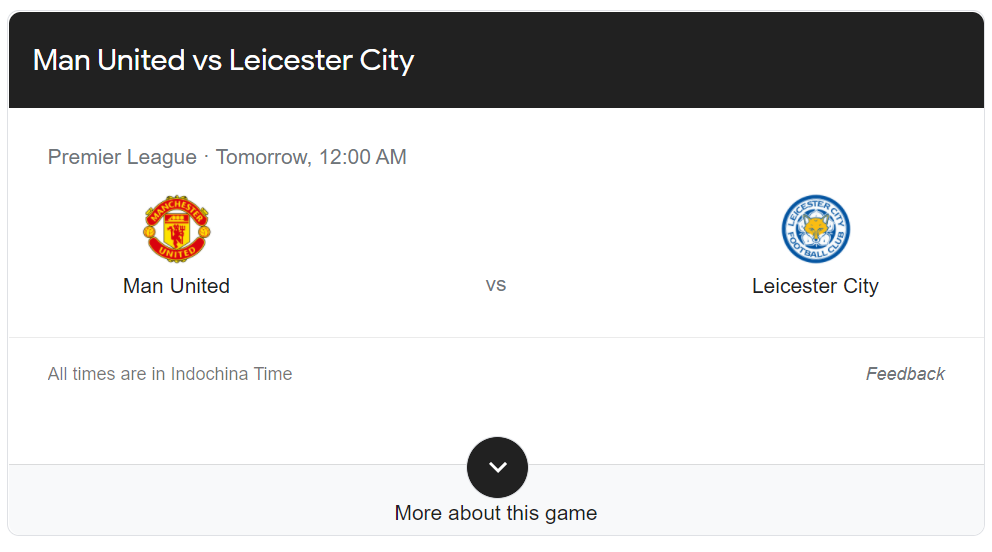Image resolution: width=992 pixels, height=552 pixels.
Task: Select the Man United team name
Action: point(177,286)
